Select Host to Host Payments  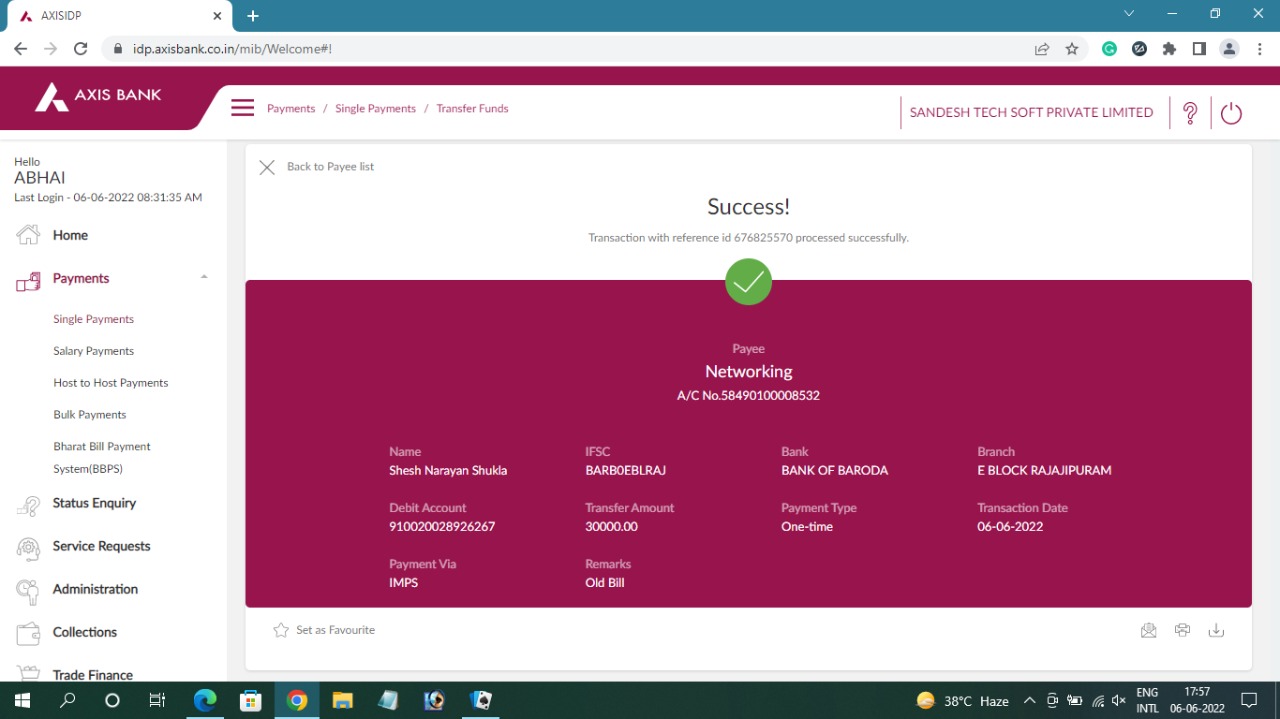click(110, 383)
